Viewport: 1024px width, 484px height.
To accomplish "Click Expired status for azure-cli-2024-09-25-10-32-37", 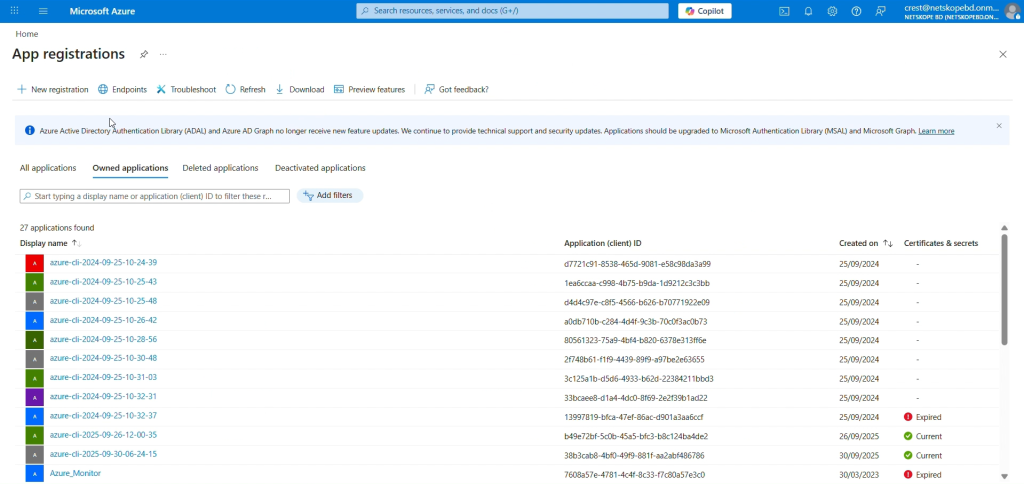I will coord(923,417).
